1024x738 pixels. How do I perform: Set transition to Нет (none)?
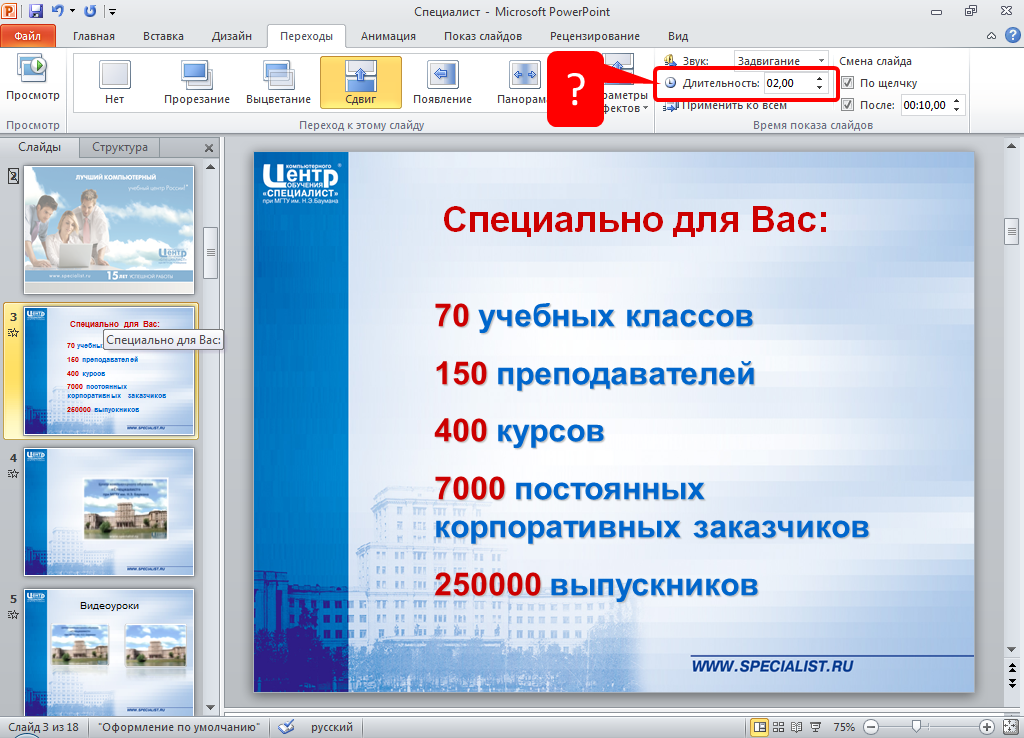point(115,81)
